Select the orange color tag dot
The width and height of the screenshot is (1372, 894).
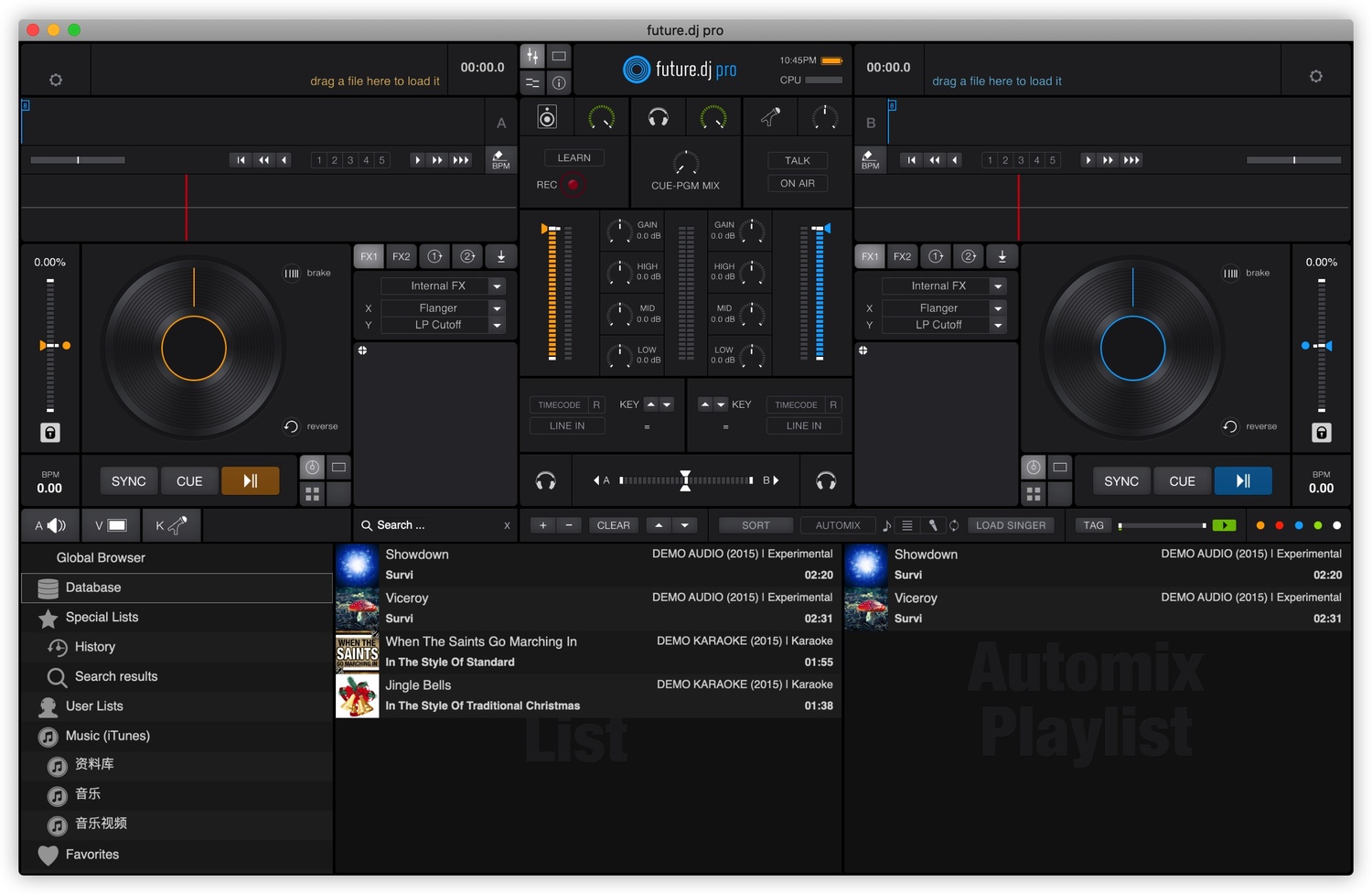pyautogui.click(x=1260, y=525)
